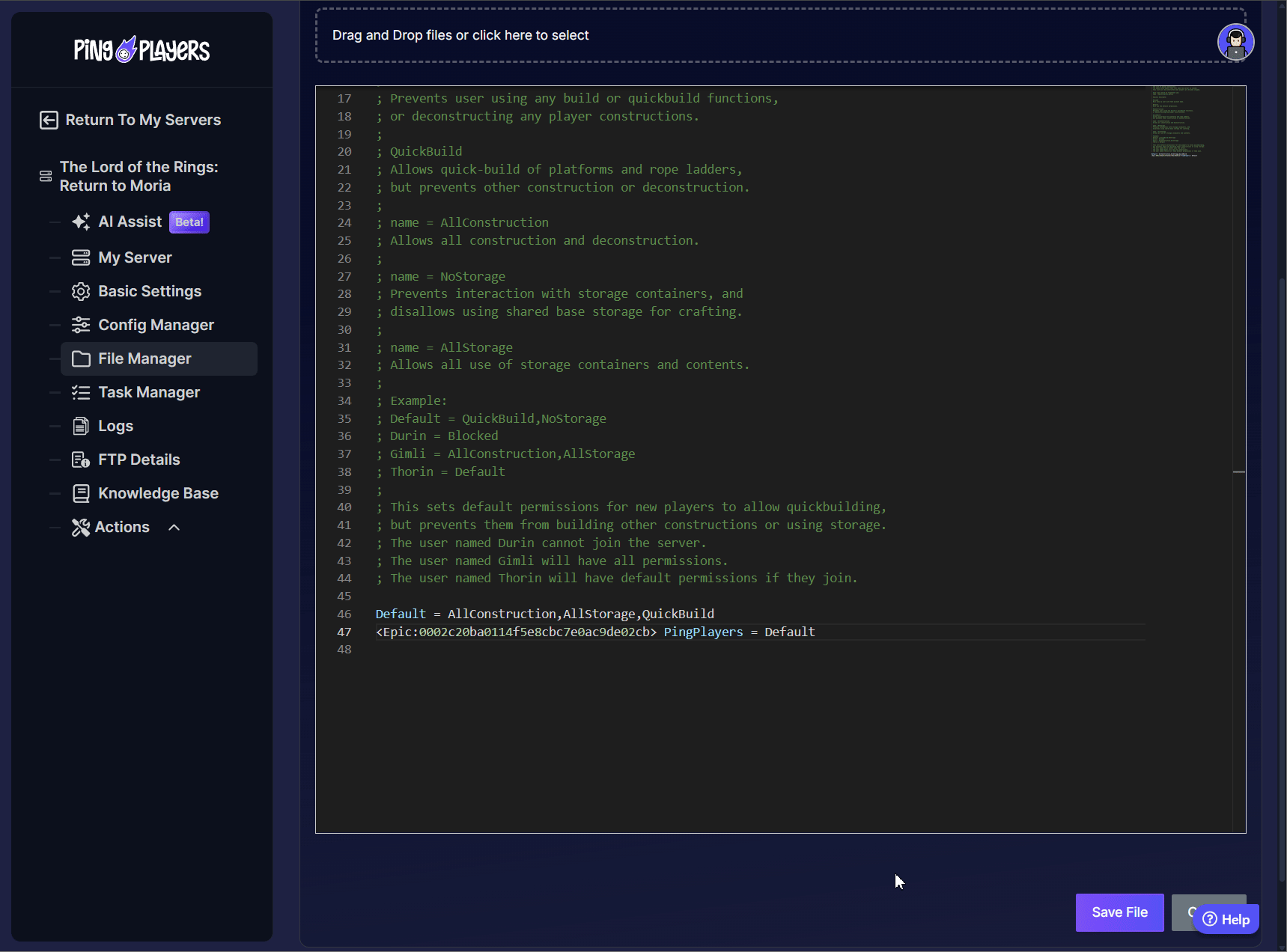Open the user avatar profile icon

(x=1235, y=42)
